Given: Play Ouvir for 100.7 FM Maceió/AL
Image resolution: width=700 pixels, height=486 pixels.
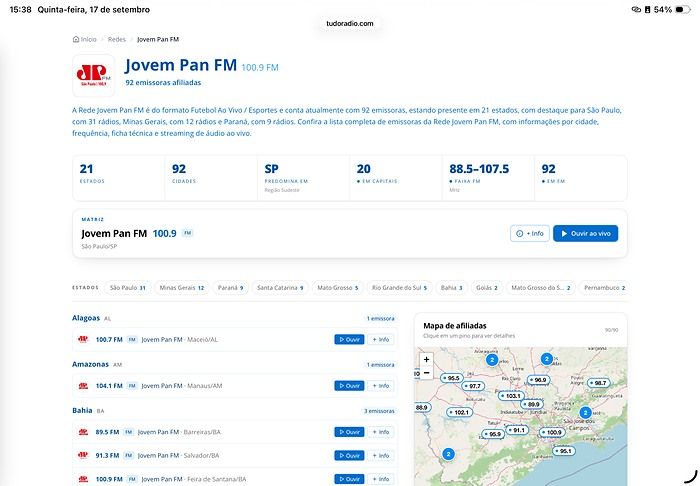Looking at the screenshot, I should pos(349,340).
